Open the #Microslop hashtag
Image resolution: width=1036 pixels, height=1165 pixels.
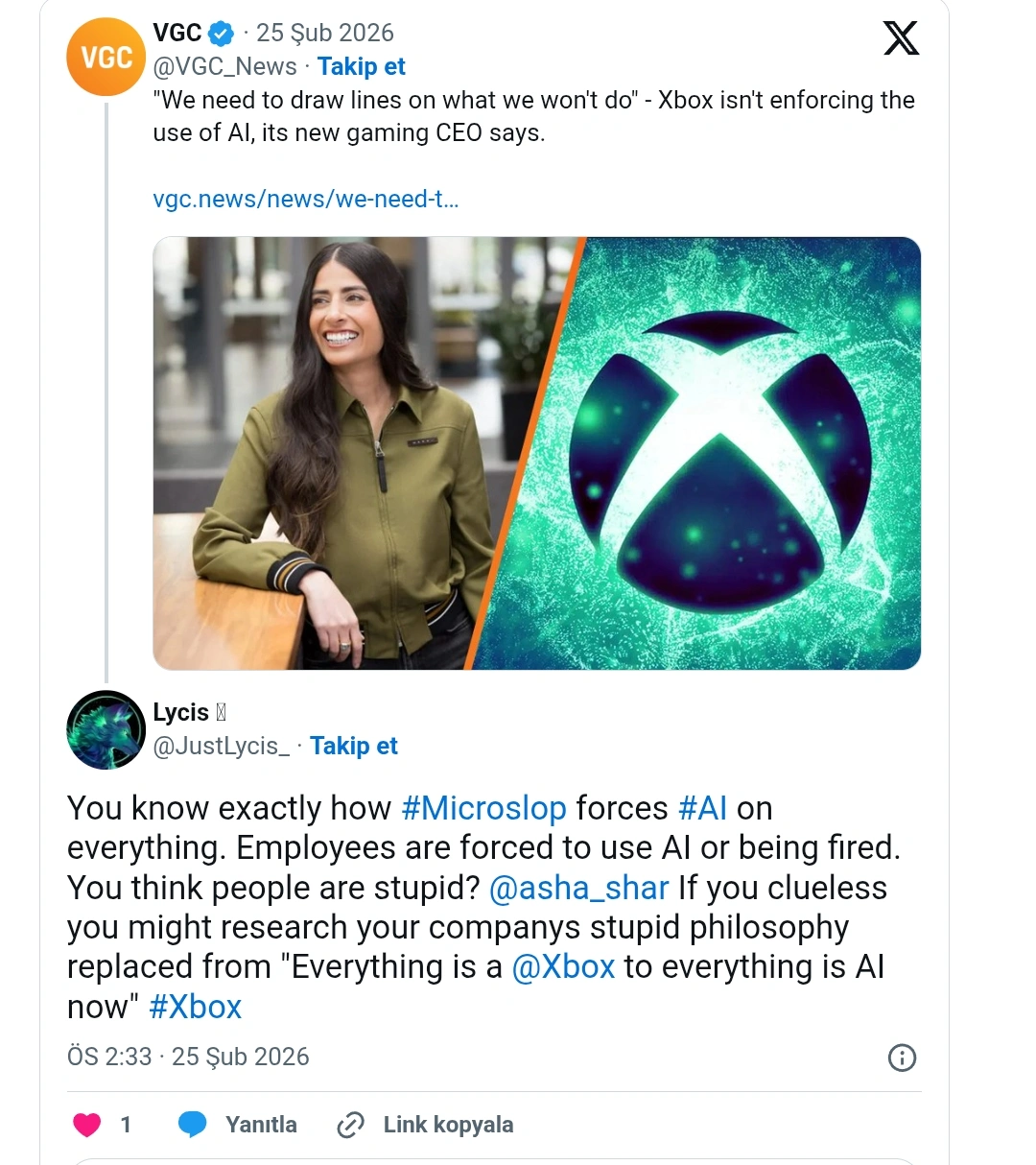[x=484, y=808]
